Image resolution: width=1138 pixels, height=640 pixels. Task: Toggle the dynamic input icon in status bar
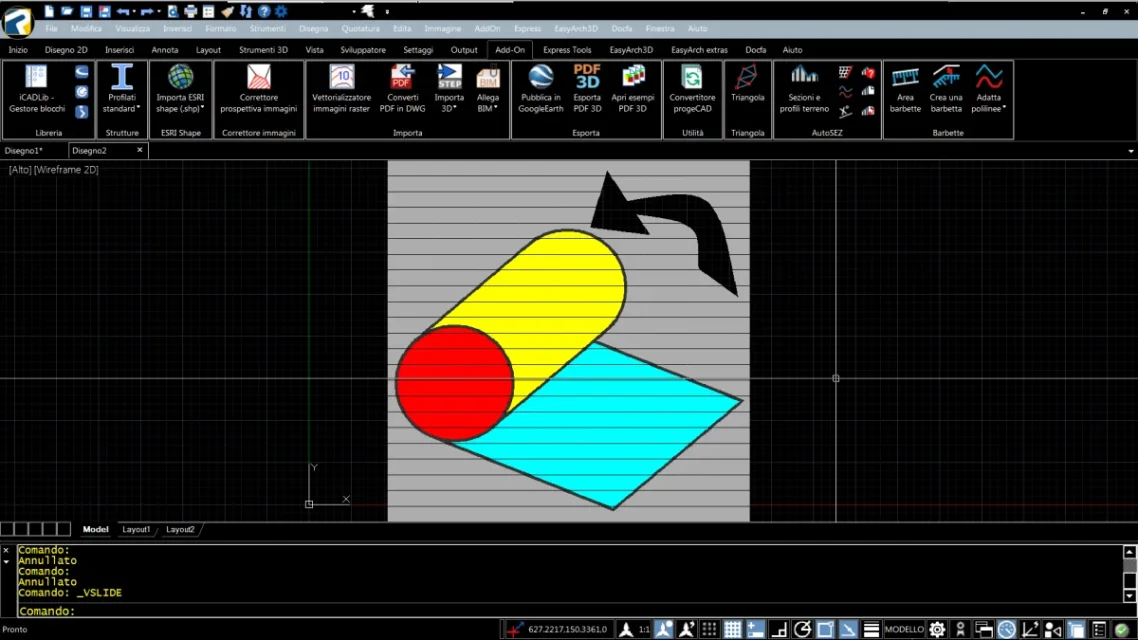click(x=756, y=629)
